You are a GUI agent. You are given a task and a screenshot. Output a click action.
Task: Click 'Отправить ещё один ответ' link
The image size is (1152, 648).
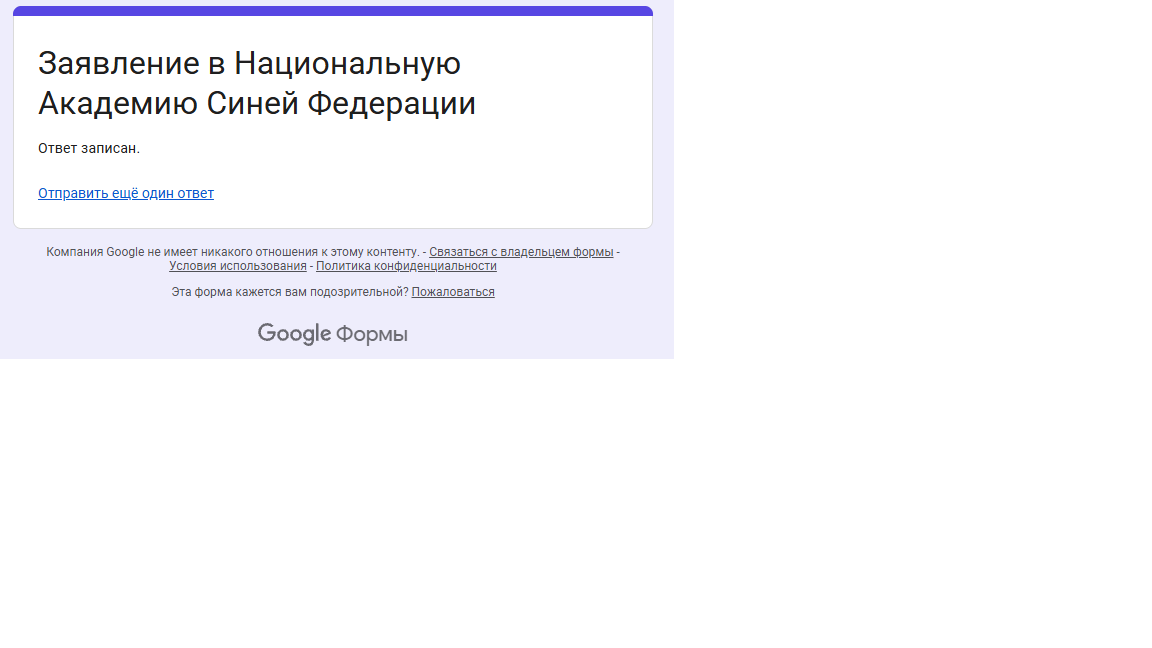(x=126, y=193)
